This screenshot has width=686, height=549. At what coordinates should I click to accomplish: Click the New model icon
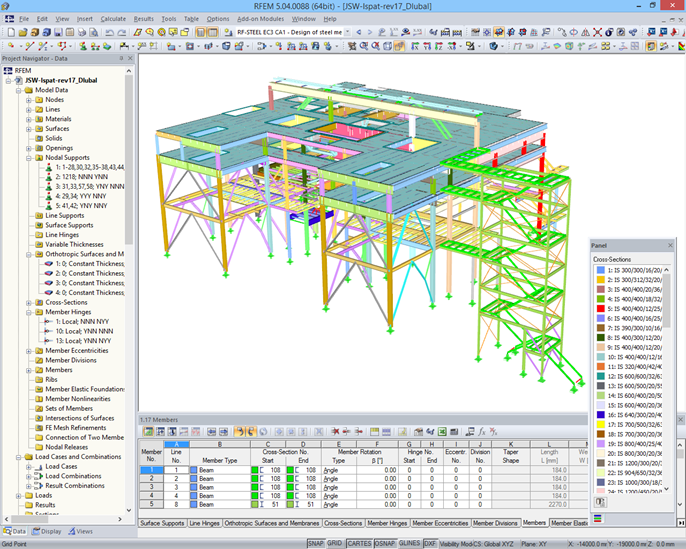tap(11, 32)
